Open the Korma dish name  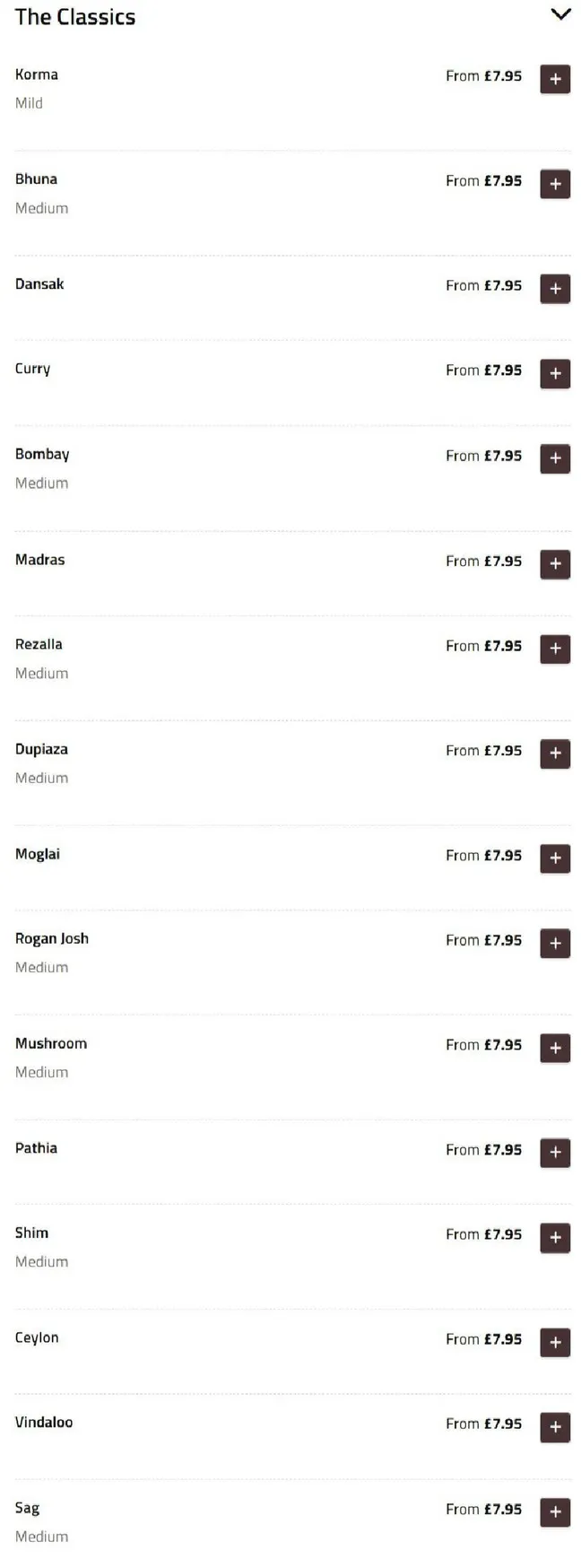tap(37, 74)
